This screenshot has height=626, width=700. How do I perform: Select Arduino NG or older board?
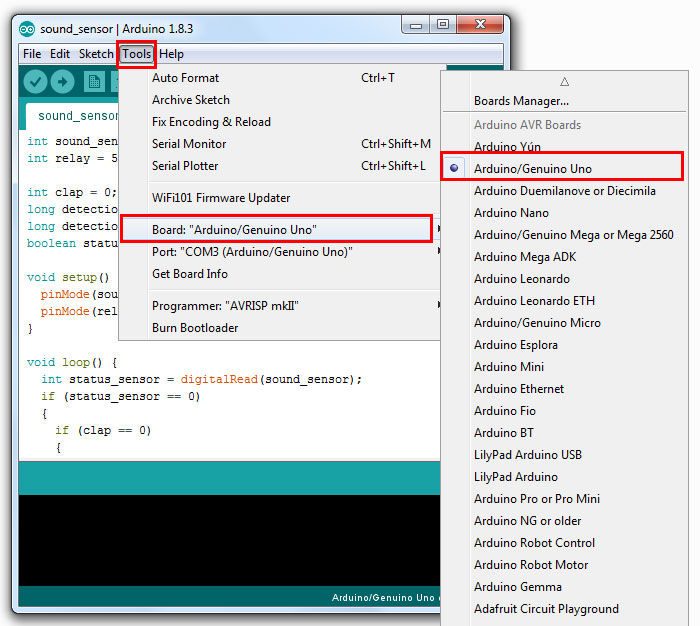tap(565, 521)
